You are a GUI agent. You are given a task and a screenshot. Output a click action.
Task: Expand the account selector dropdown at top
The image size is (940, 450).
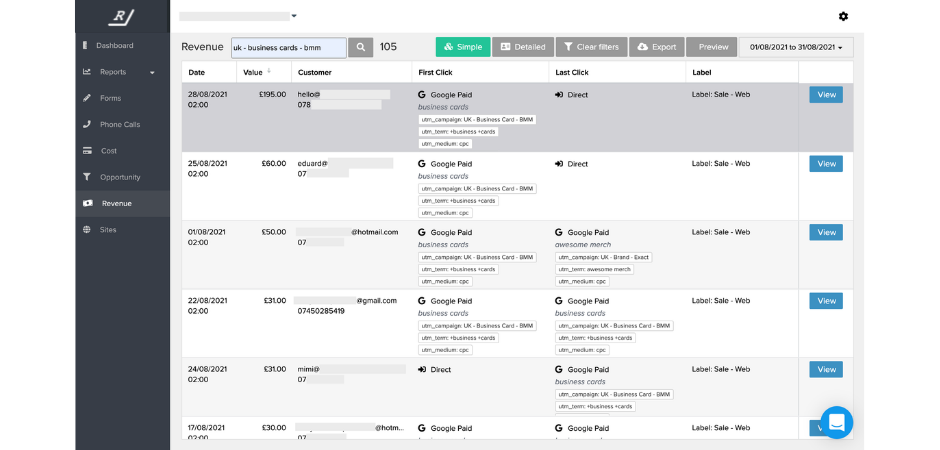294,16
